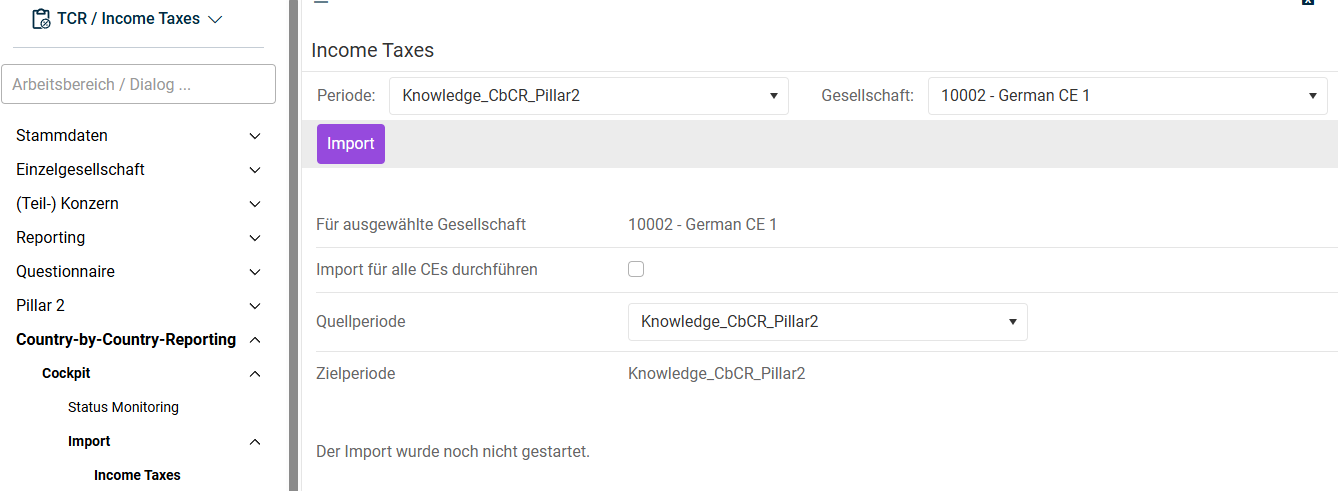Open the TCR / Income Taxes workspace chevron
This screenshot has width=1338, height=491.
coord(214,19)
